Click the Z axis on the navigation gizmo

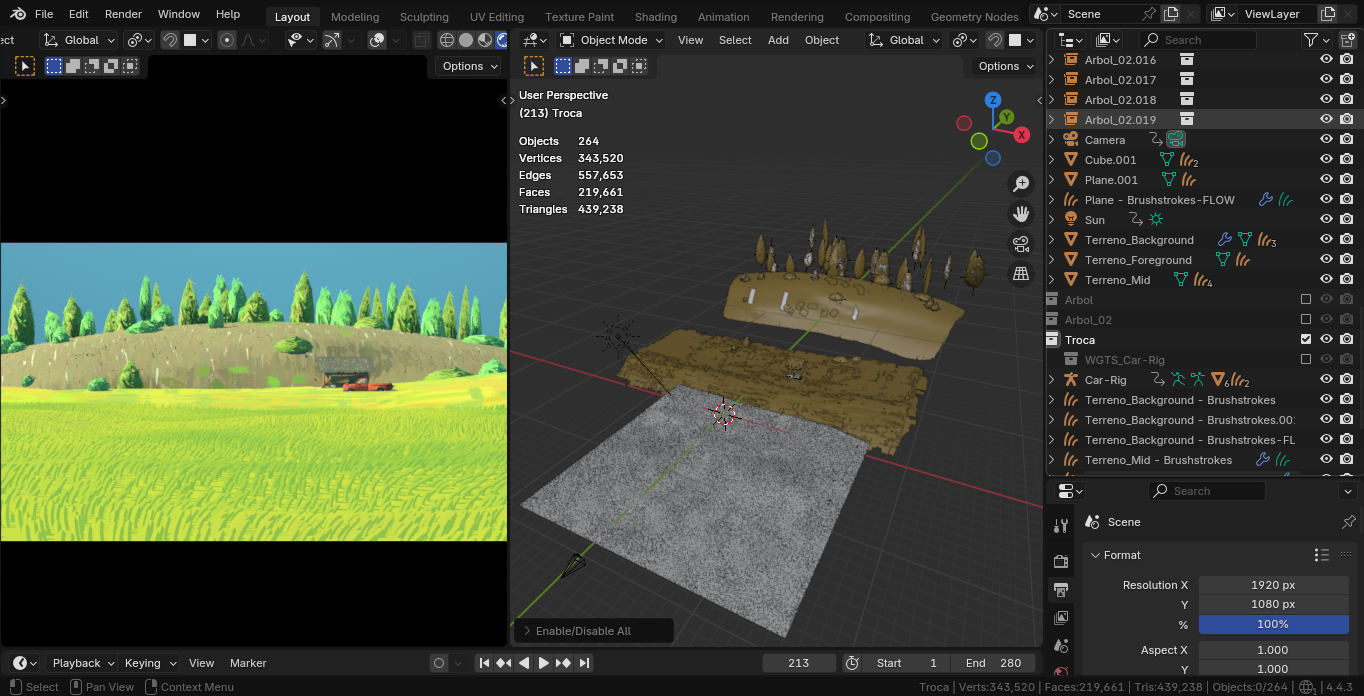pyautogui.click(x=993, y=100)
